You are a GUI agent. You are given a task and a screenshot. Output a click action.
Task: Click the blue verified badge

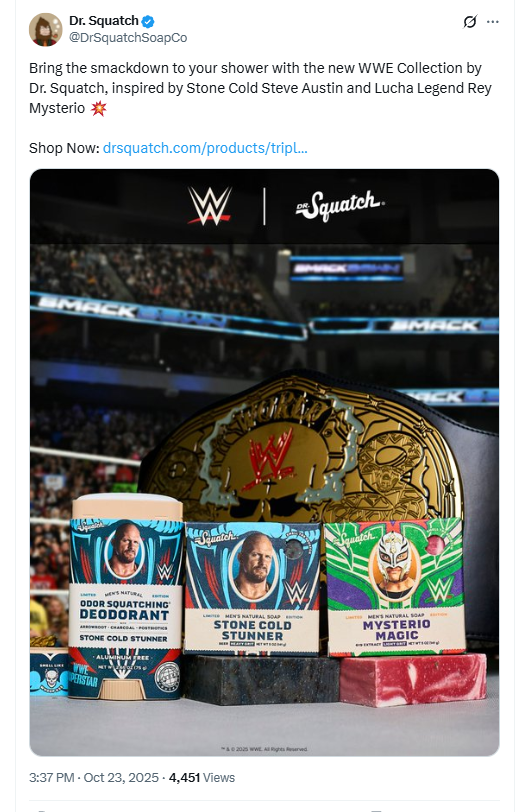[148, 21]
